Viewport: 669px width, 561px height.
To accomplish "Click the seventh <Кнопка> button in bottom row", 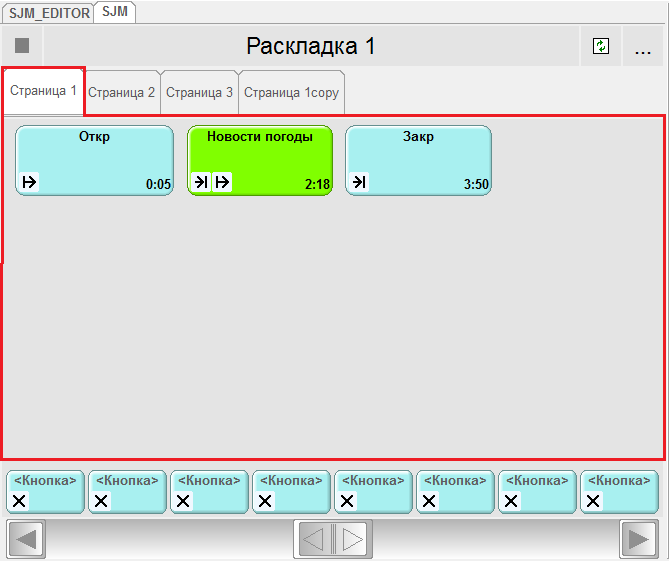I will [537, 492].
